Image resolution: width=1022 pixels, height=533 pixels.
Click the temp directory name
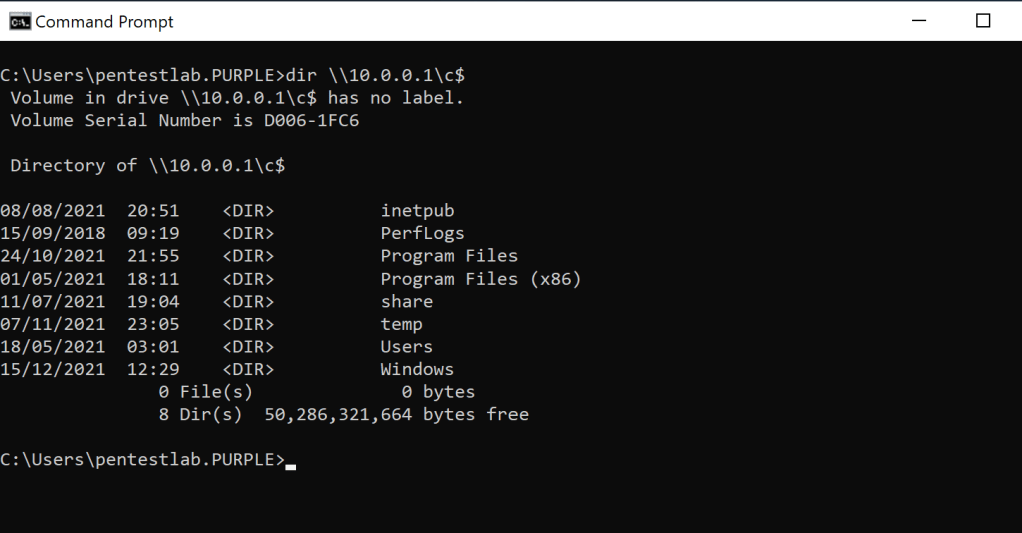[401, 324]
